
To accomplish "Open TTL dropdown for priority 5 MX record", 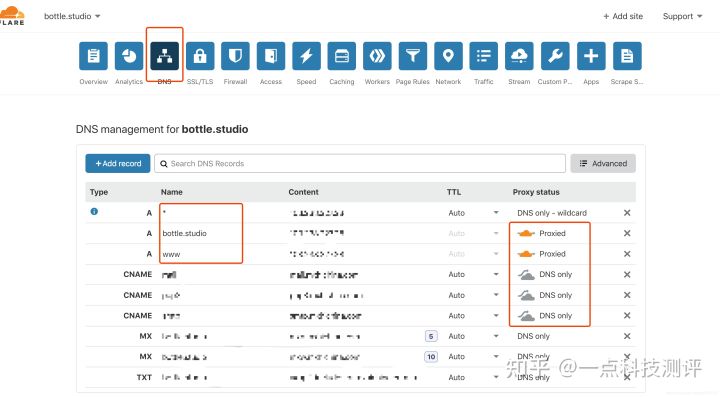I will point(496,336).
